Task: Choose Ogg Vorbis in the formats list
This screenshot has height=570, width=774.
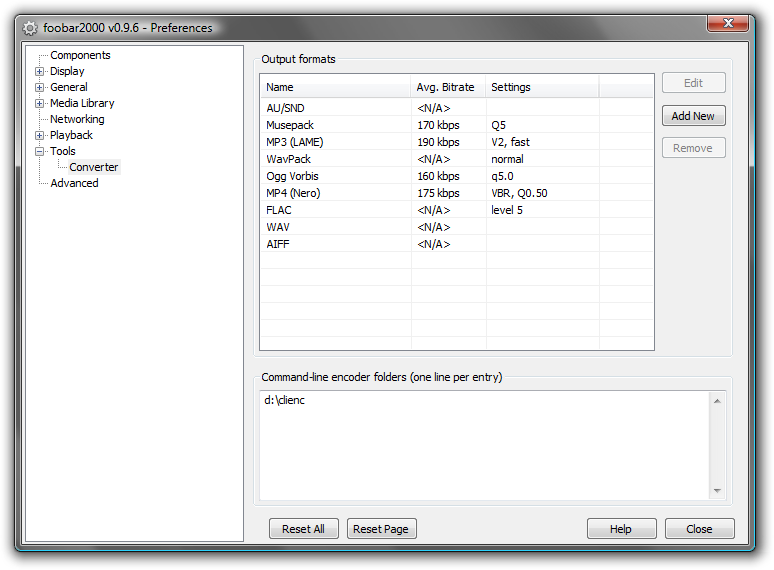Action: 292,176
